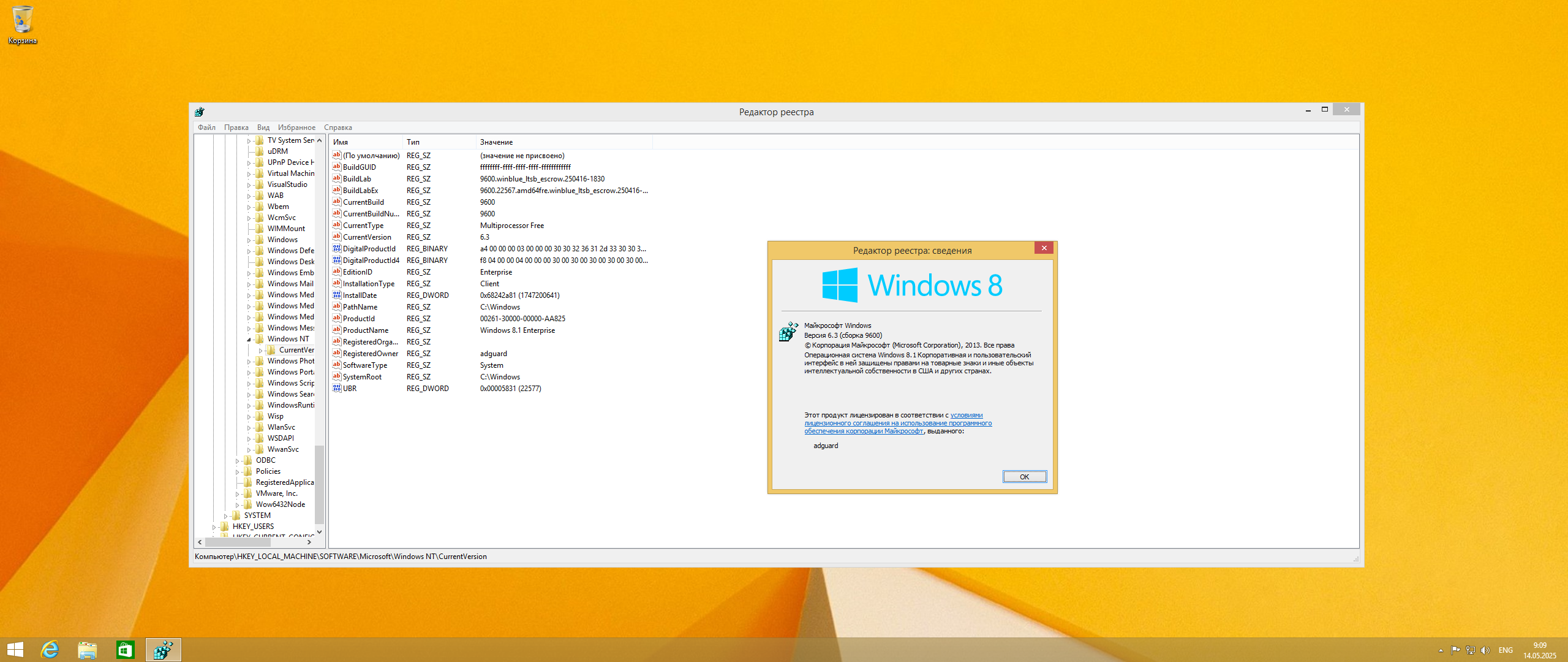Open the Windows Store taskbar icon

click(x=125, y=650)
